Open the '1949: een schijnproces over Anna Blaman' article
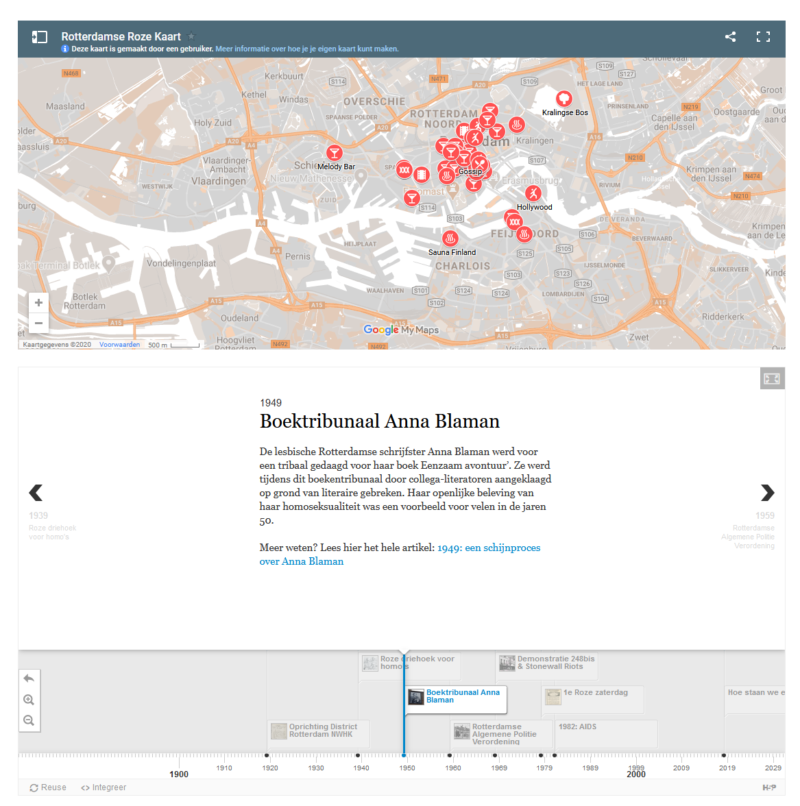 [x=399, y=555]
